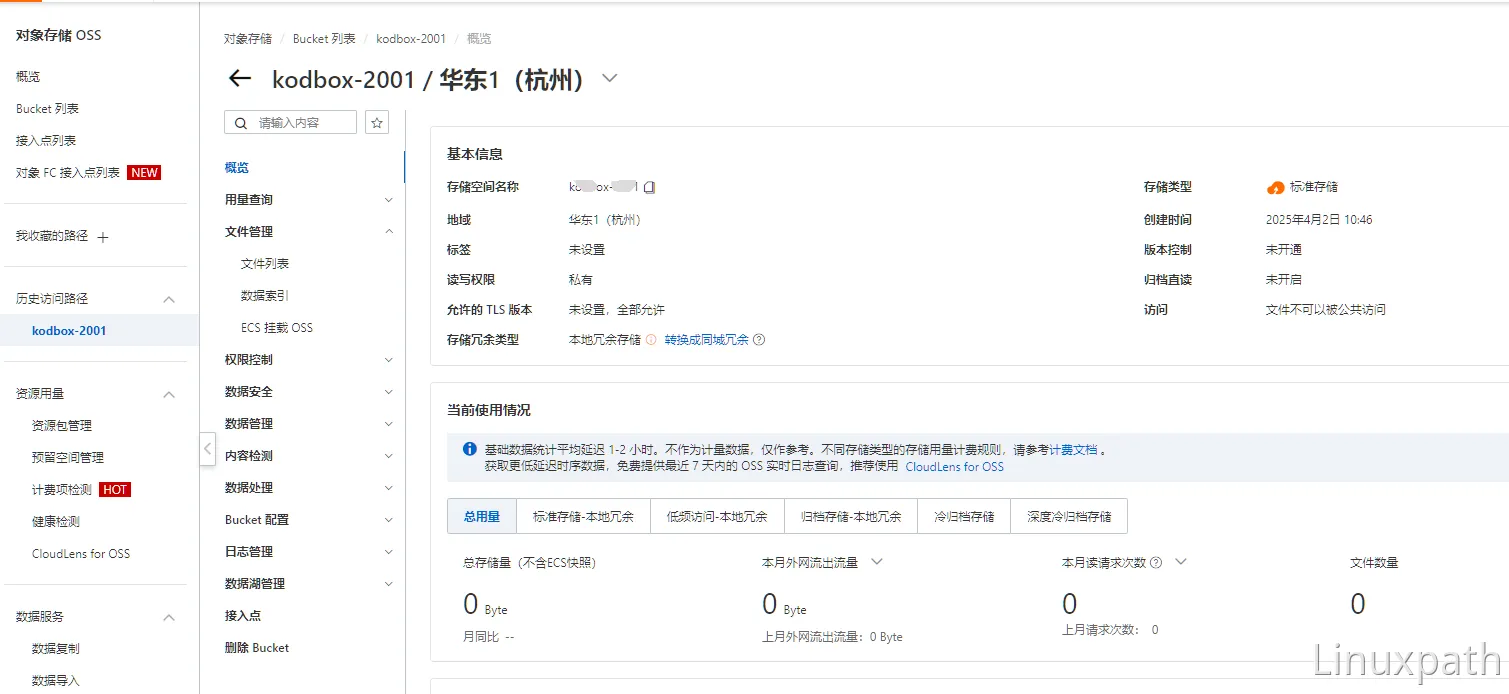Select the 总用量 tab
The height and width of the screenshot is (694, 1509).
point(481,517)
